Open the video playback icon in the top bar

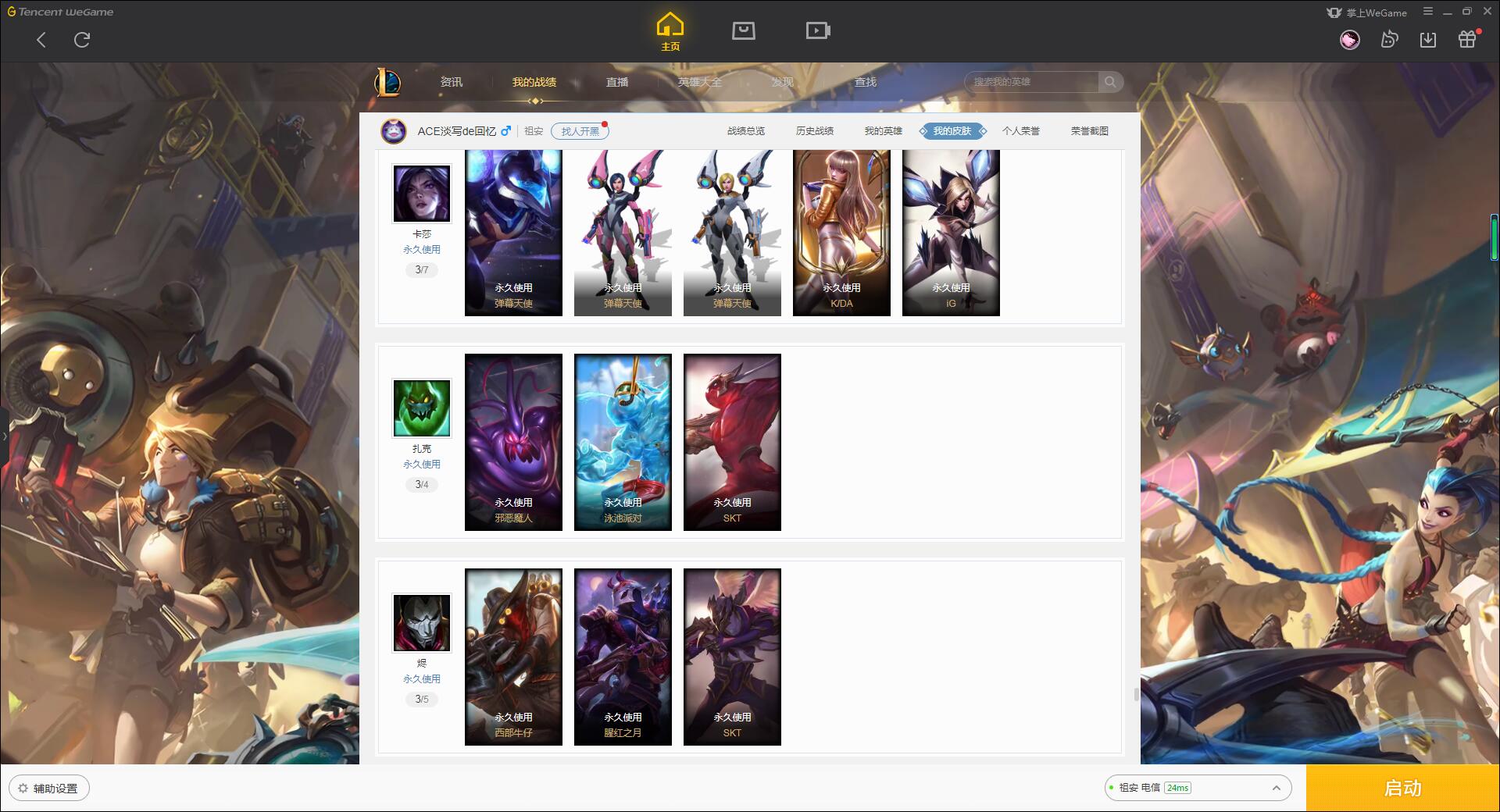pos(818,31)
